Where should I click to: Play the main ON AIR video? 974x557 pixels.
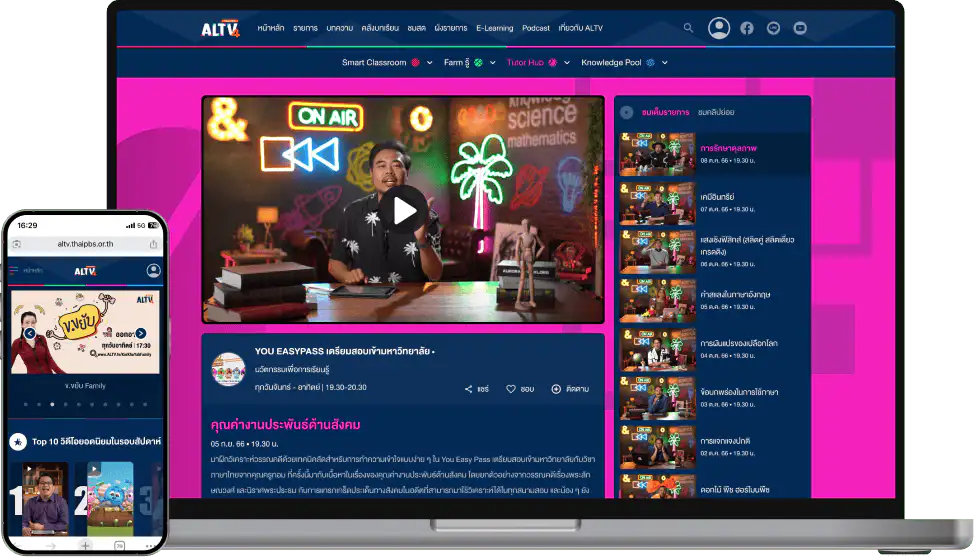[x=404, y=211]
